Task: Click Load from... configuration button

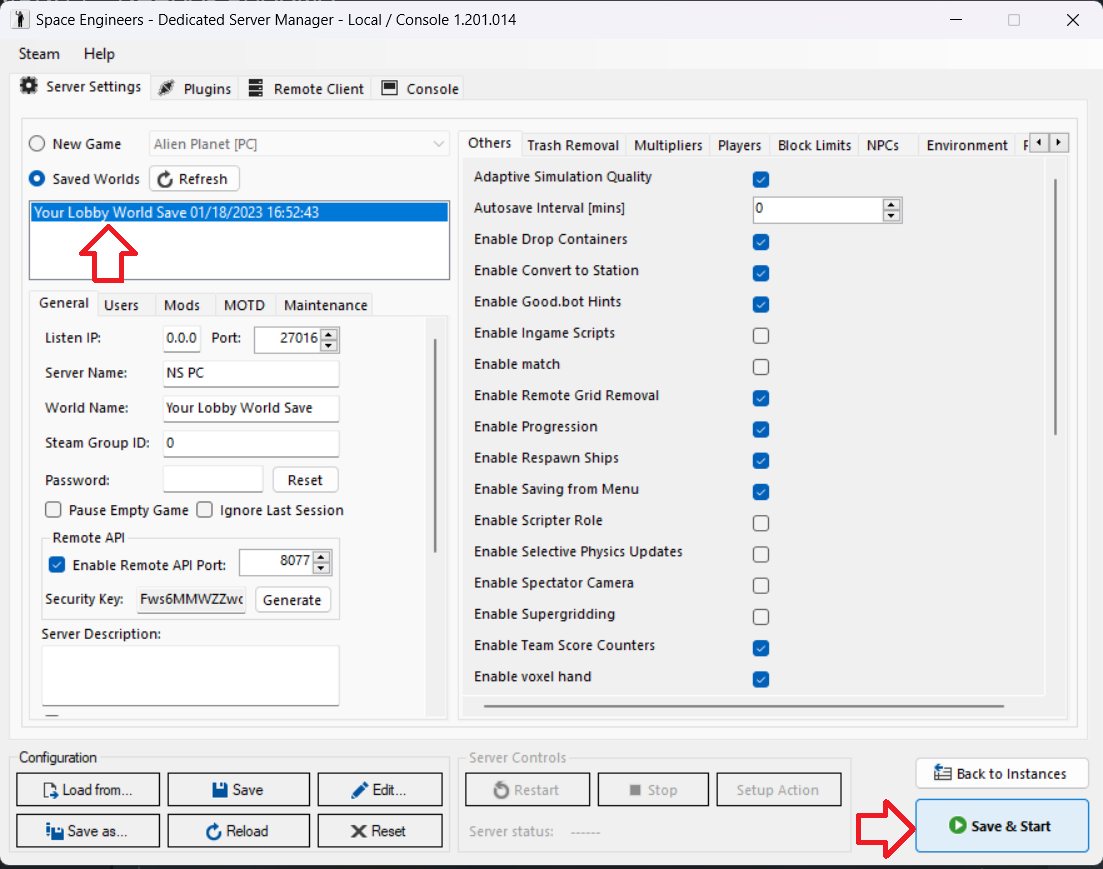Action: (x=88, y=790)
